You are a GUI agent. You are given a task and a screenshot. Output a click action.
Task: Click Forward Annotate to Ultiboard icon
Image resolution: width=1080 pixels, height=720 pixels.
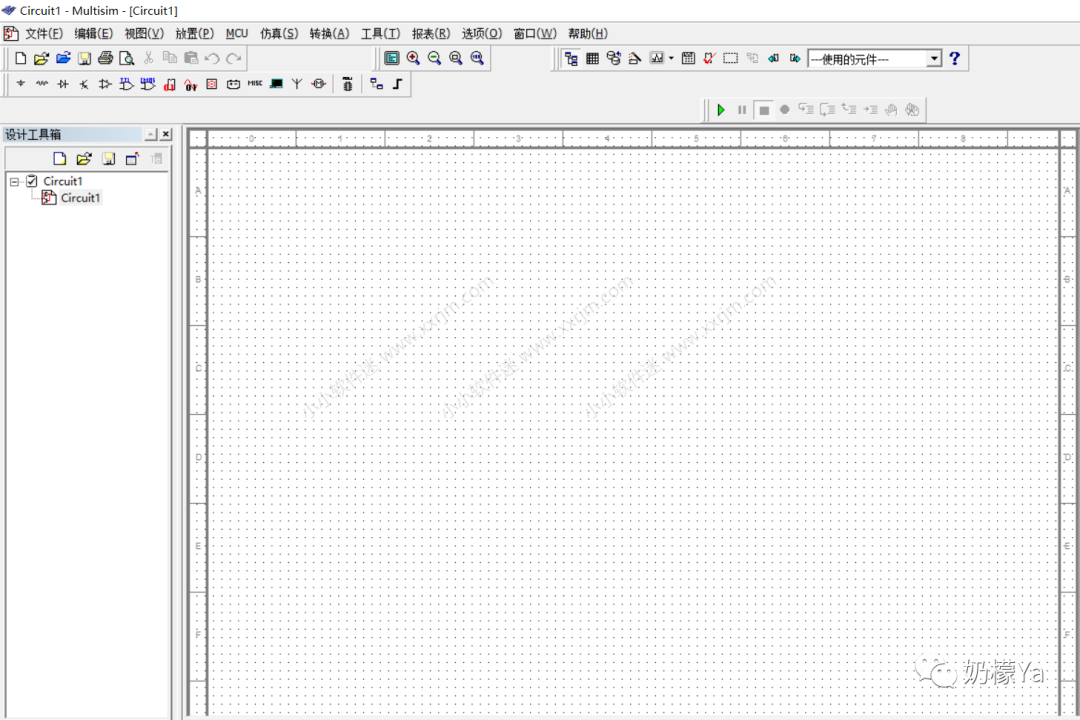pos(795,59)
